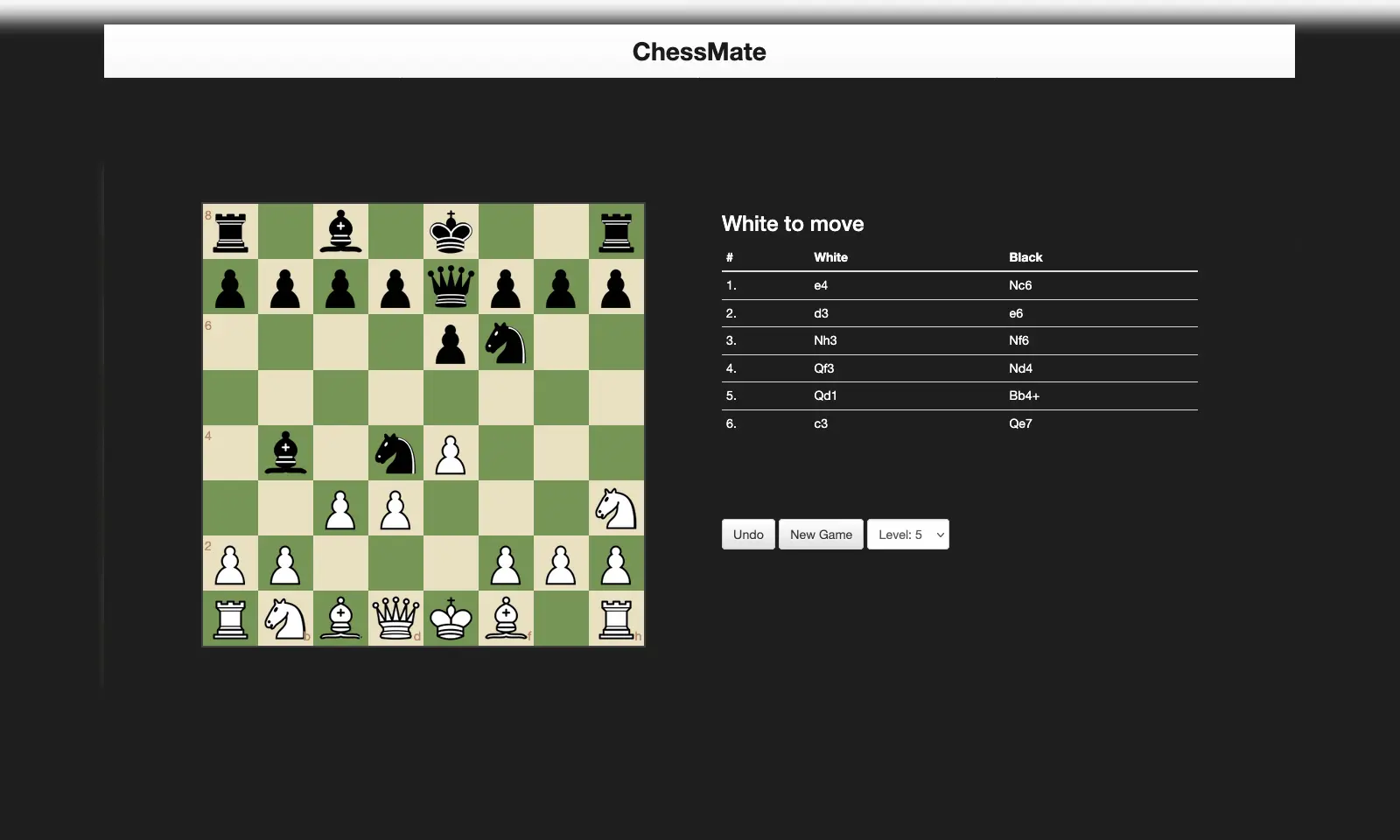Screen dimensions: 1400x840
Task: Click the ChessMate title header
Action: (699, 52)
